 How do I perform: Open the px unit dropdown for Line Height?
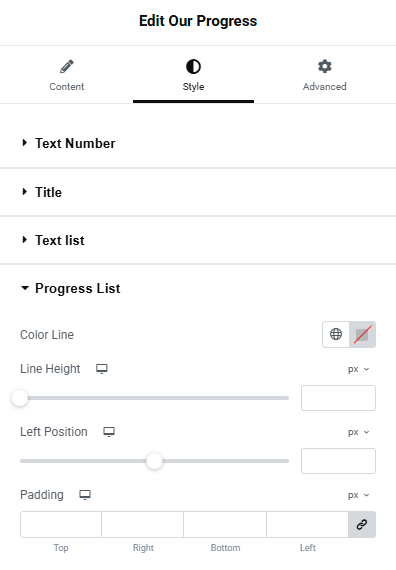coord(359,369)
